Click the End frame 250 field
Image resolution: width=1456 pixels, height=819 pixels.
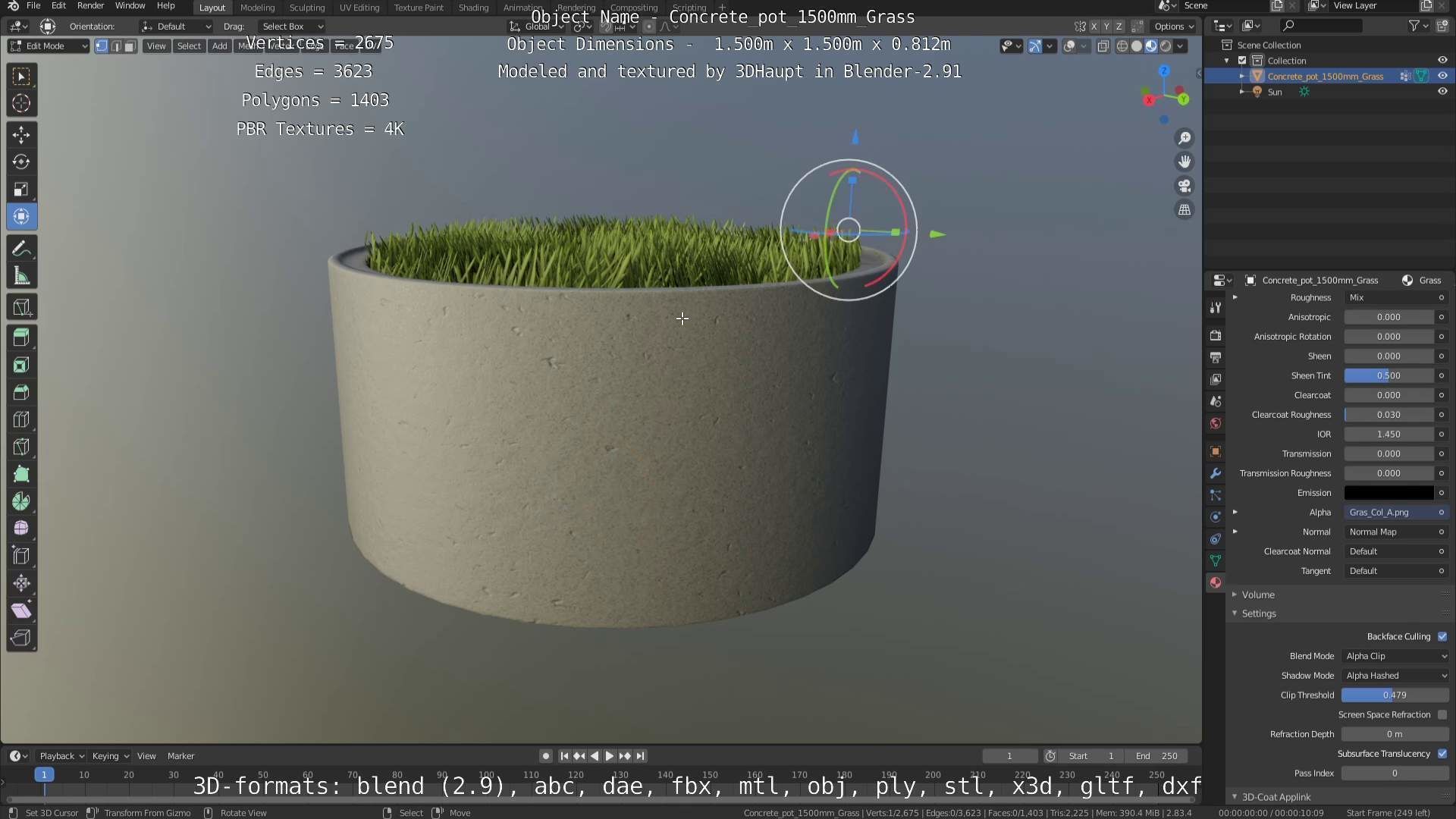coord(1156,756)
